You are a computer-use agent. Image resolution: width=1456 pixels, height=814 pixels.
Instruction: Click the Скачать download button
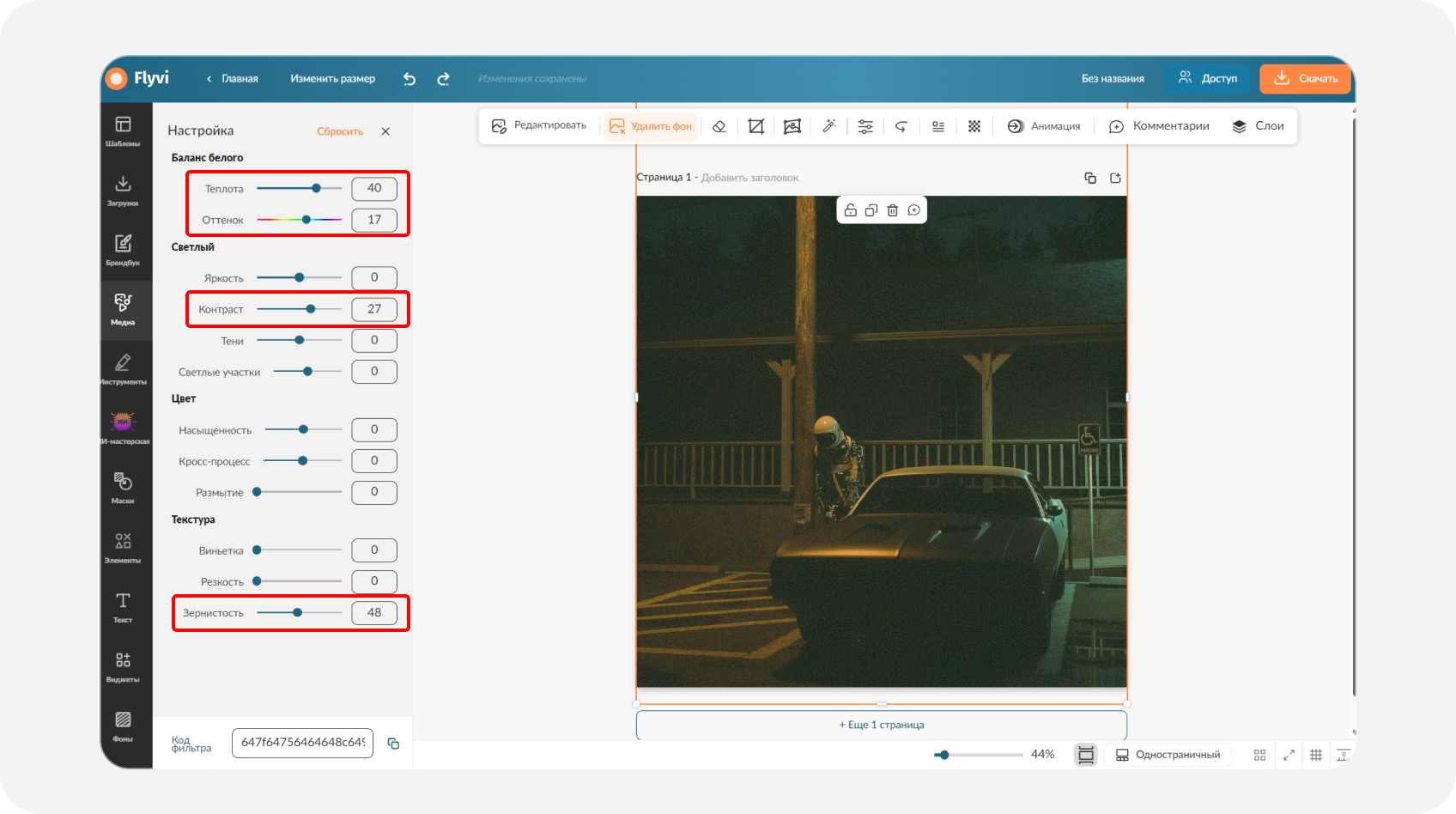[x=1305, y=78]
